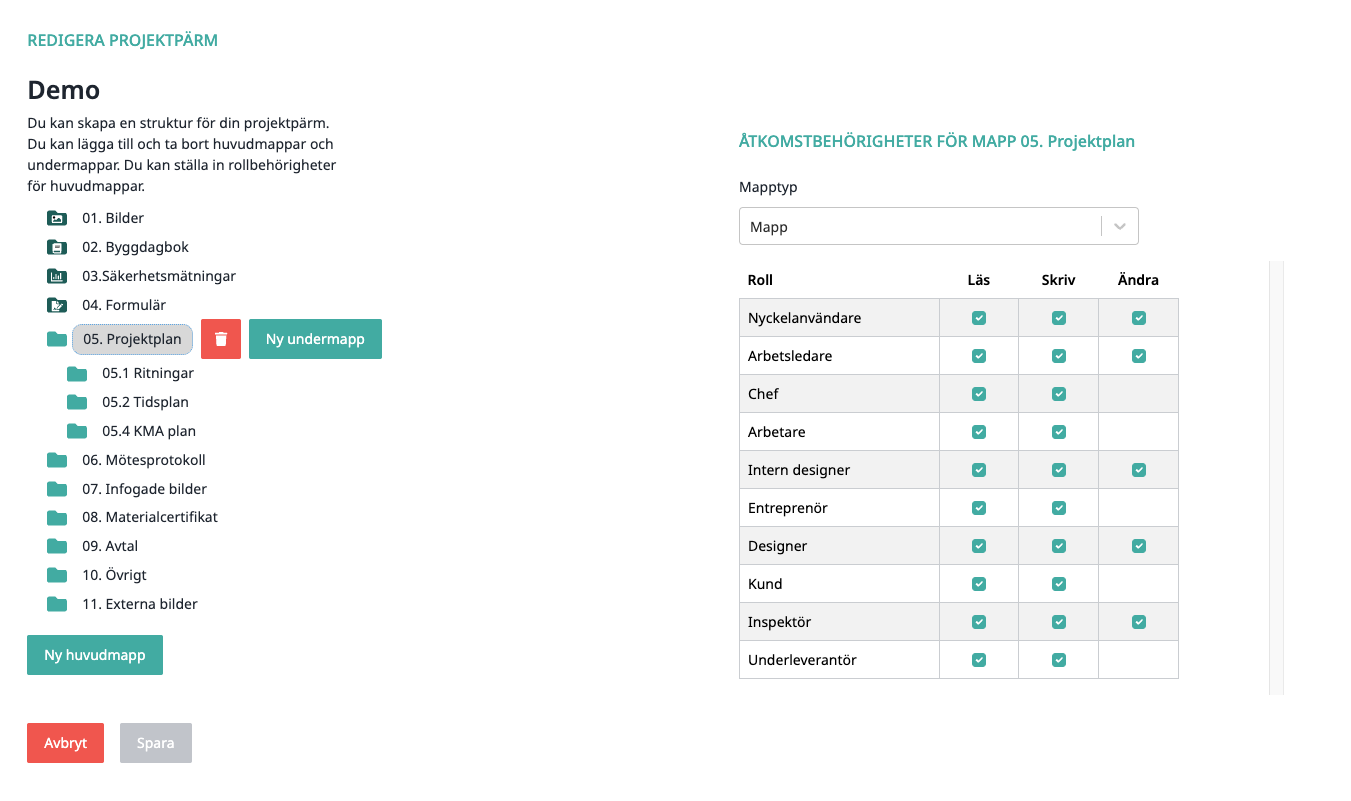
Task: Click the Ny undermapp button
Action: pyautogui.click(x=315, y=339)
